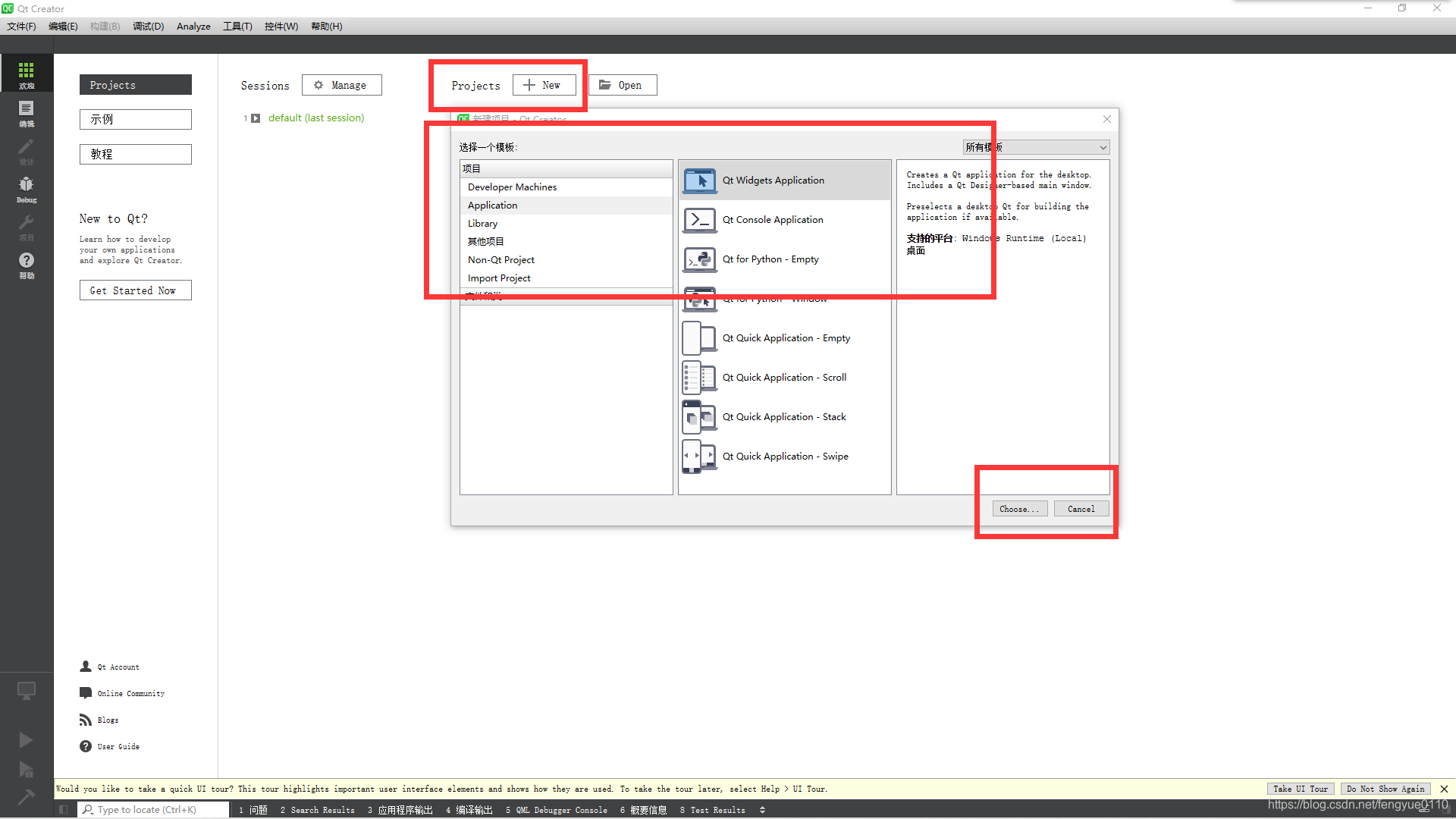Open the Online Community link

click(130, 694)
